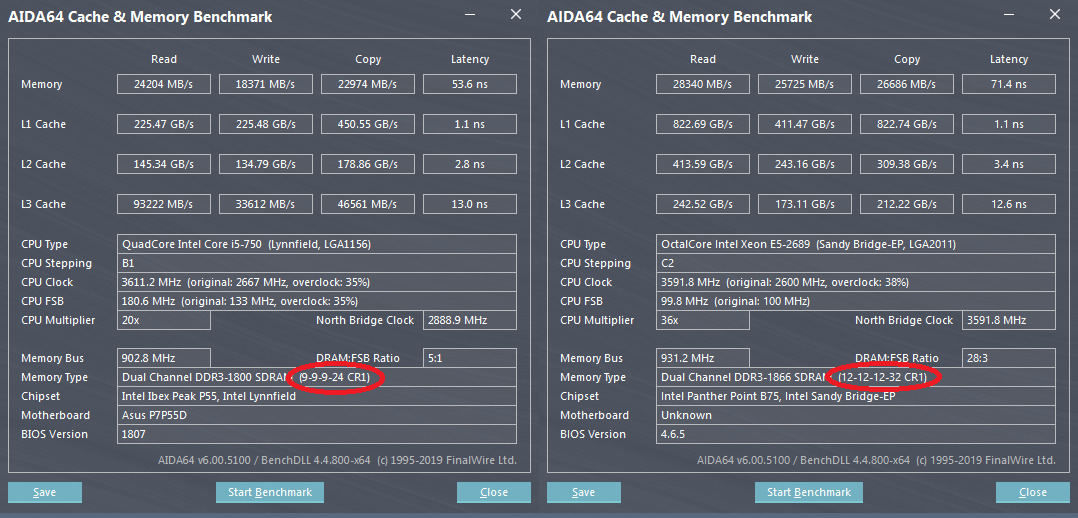This screenshot has width=1078, height=518.
Task: Click the Asus P7P55D Motherboard field
Action: [316, 415]
